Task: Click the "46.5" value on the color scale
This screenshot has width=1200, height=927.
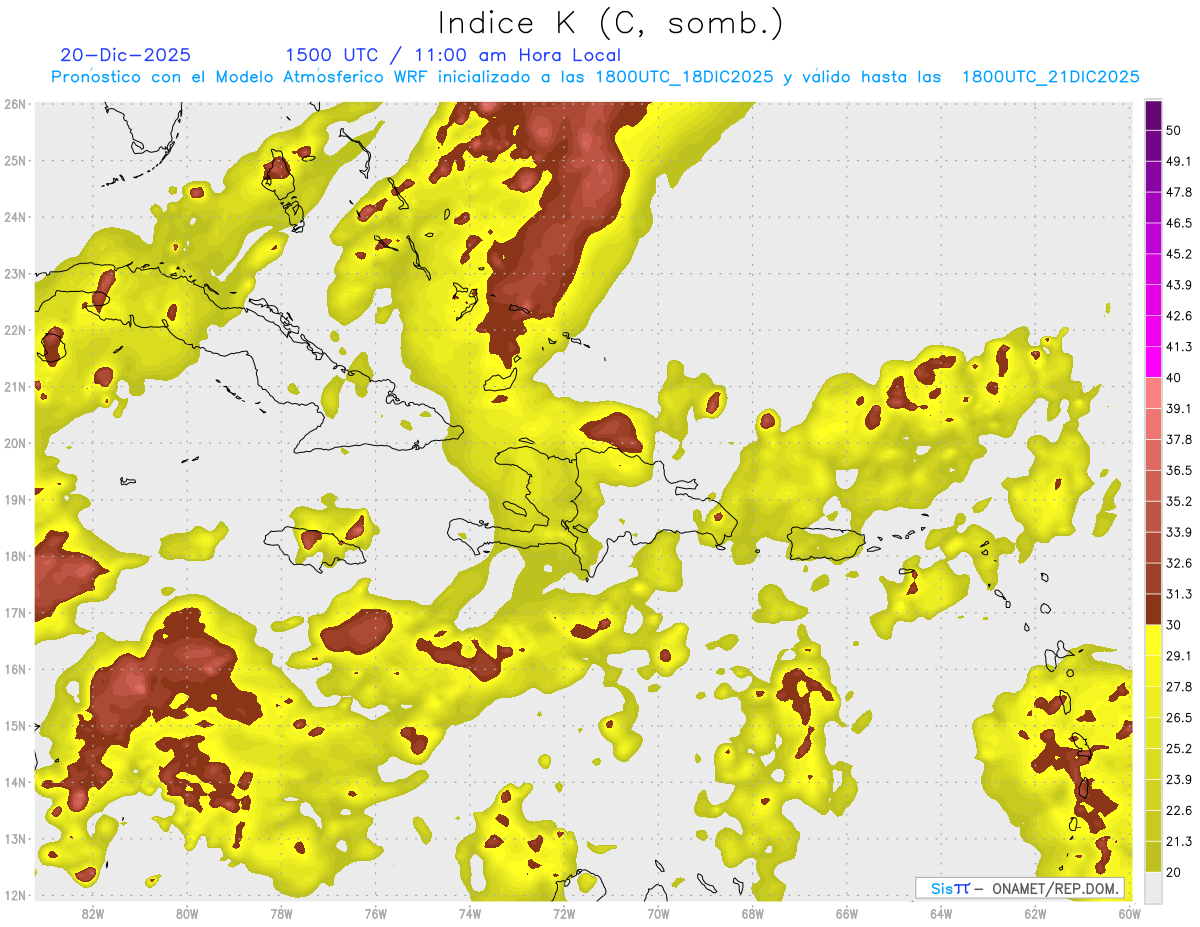Action: click(x=1179, y=224)
